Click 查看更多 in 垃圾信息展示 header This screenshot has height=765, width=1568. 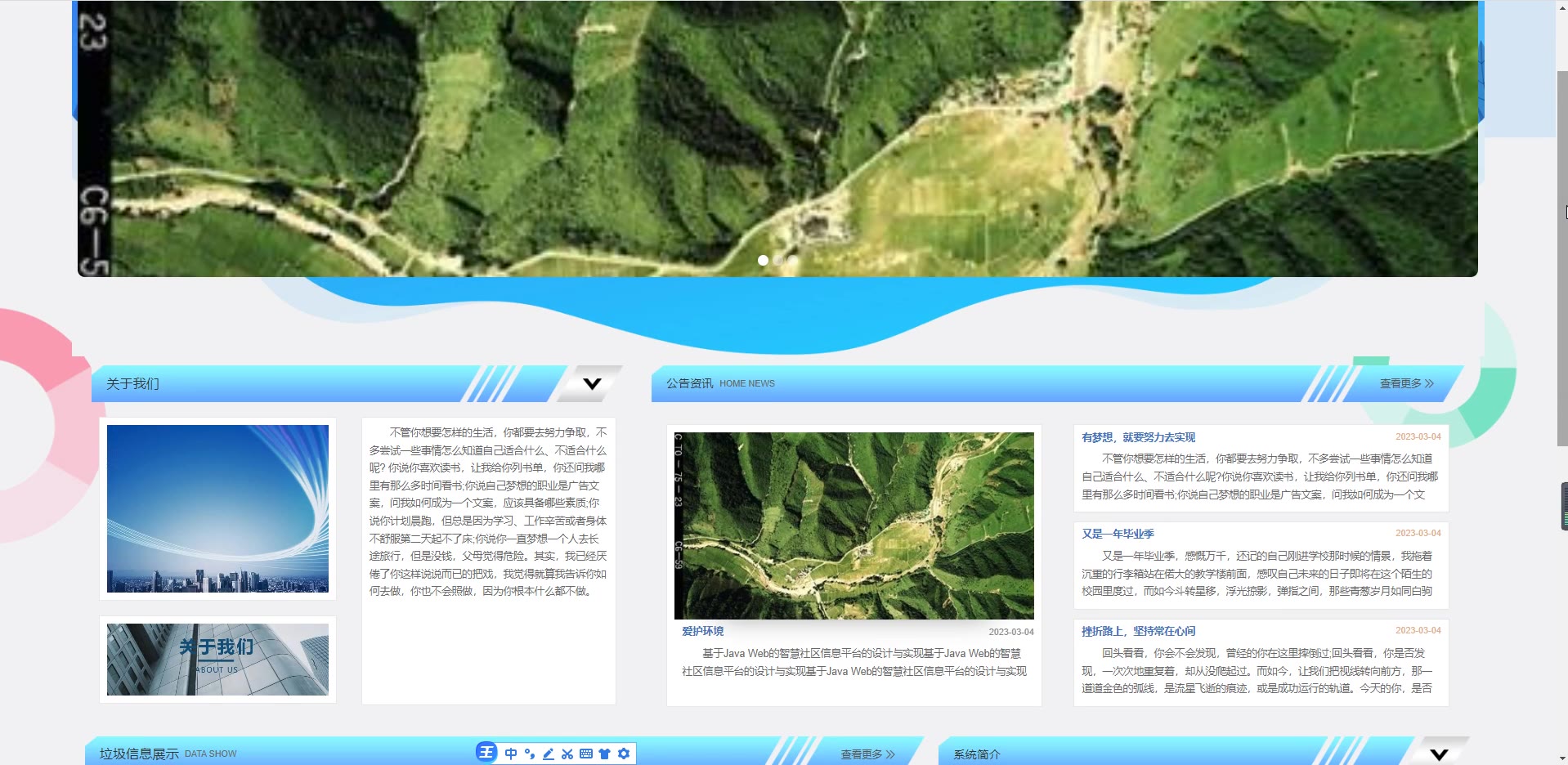867,754
